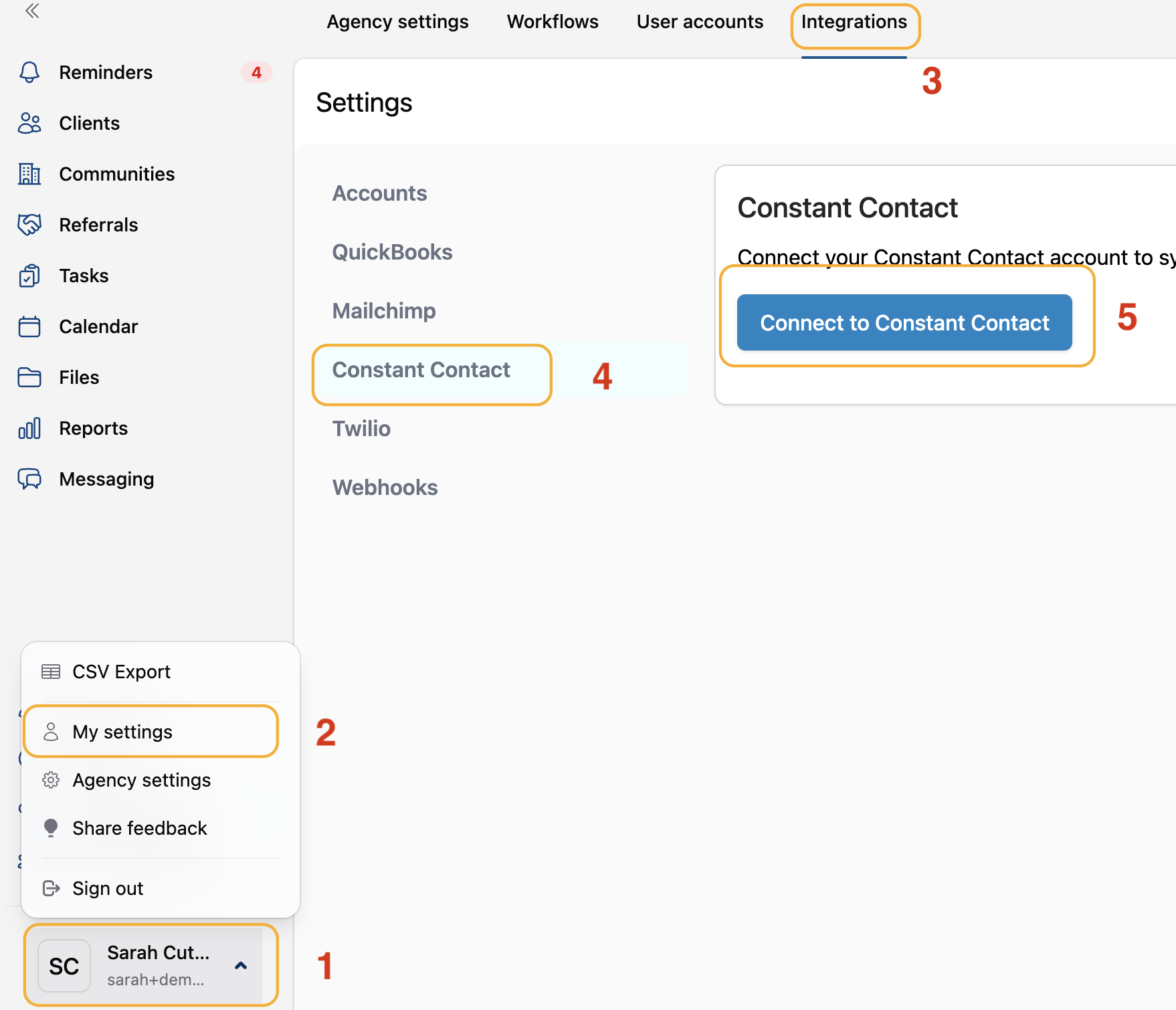This screenshot has width=1176, height=1010.
Task: Collapse the sidebar with double-chevron icon
Action: click(32, 11)
